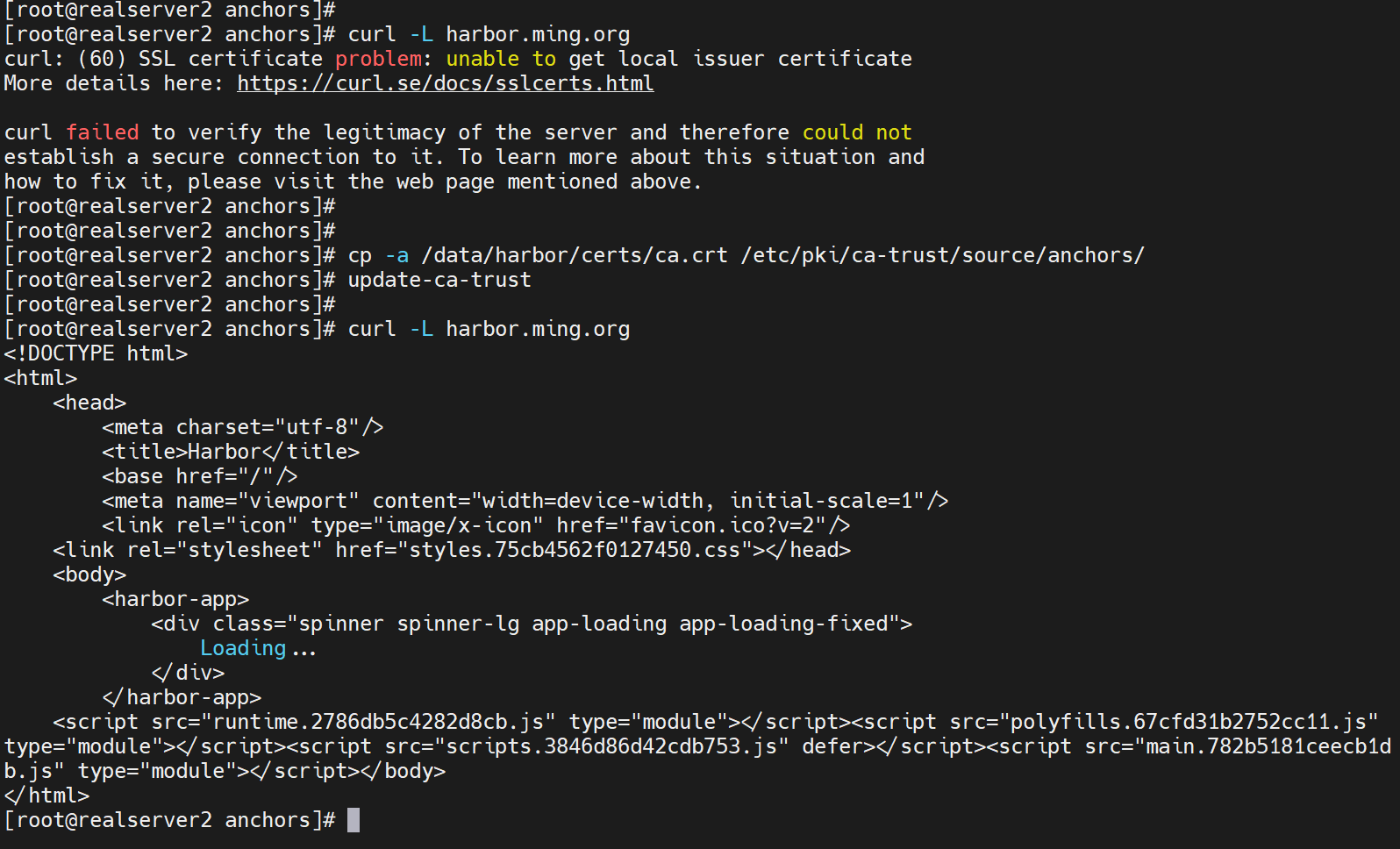Click the update-ca-trust command text
The width and height of the screenshot is (1400, 849).
[439, 280]
